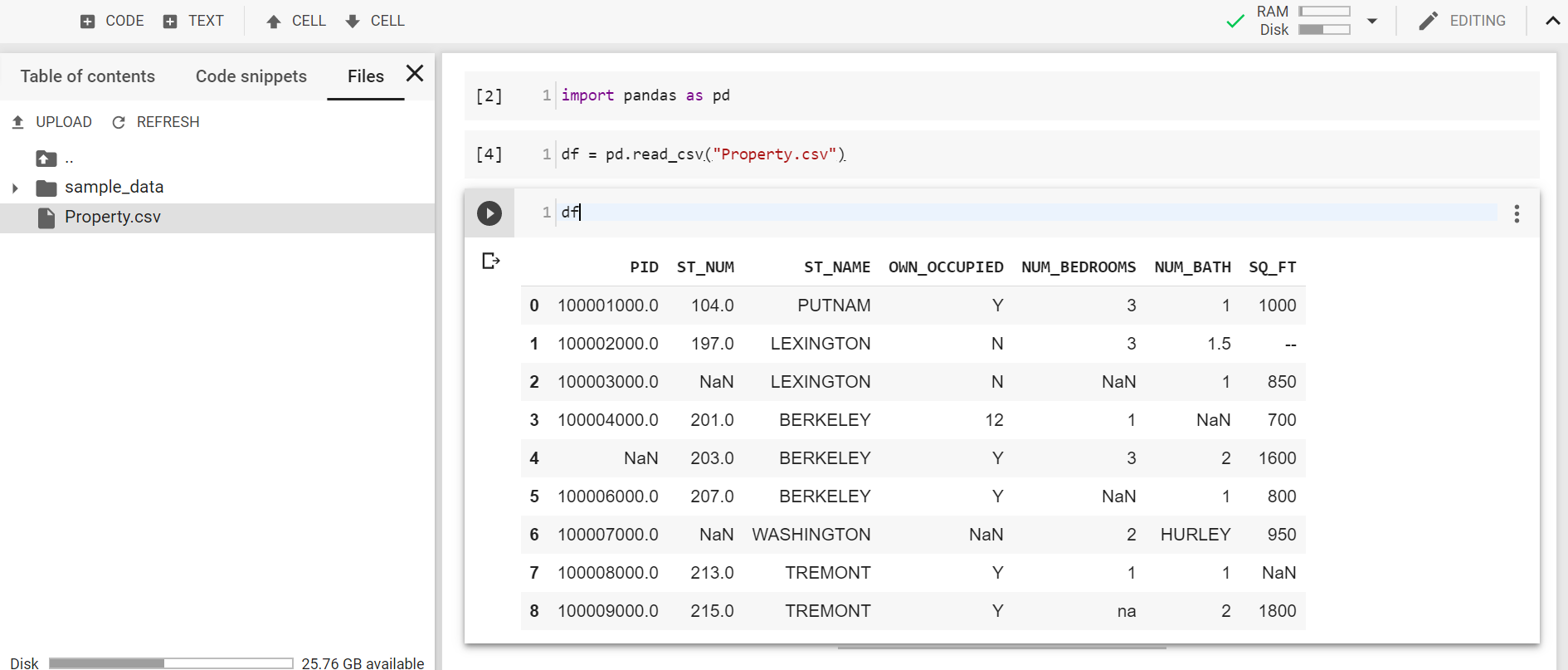Upload a file with the UPLOAD button
Viewport: 1568px width, 670px height.
coord(51,122)
